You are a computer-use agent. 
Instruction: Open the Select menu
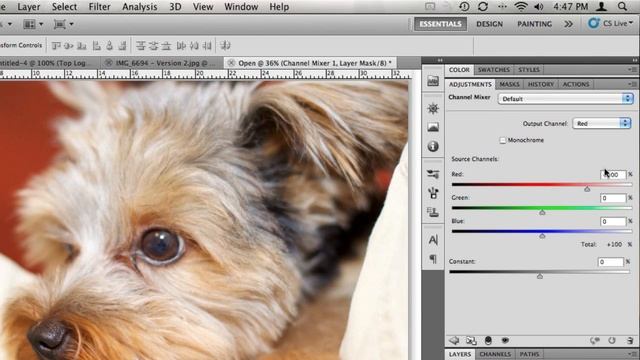point(64,7)
